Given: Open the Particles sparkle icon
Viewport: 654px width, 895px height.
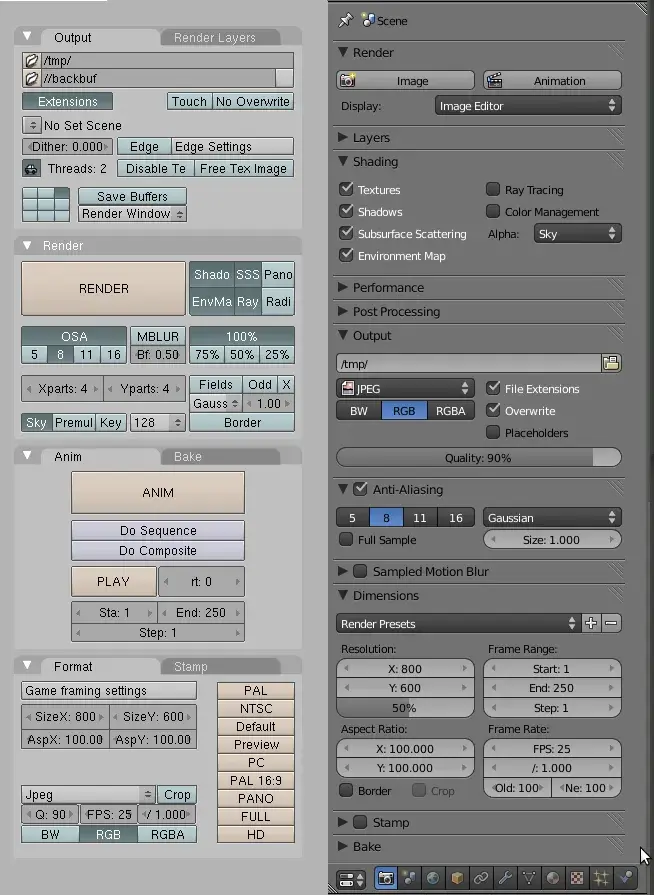Looking at the screenshot, I should (x=601, y=878).
